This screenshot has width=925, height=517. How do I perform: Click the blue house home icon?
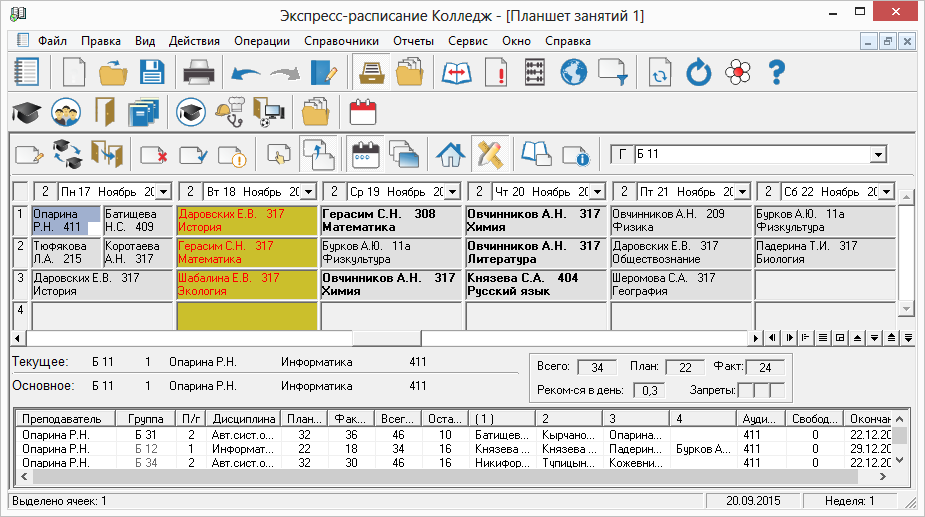[451, 154]
